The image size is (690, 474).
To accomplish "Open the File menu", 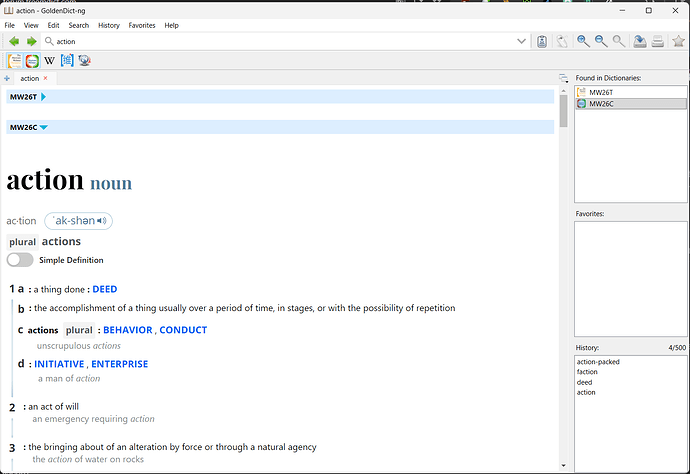I will coord(9,26).
